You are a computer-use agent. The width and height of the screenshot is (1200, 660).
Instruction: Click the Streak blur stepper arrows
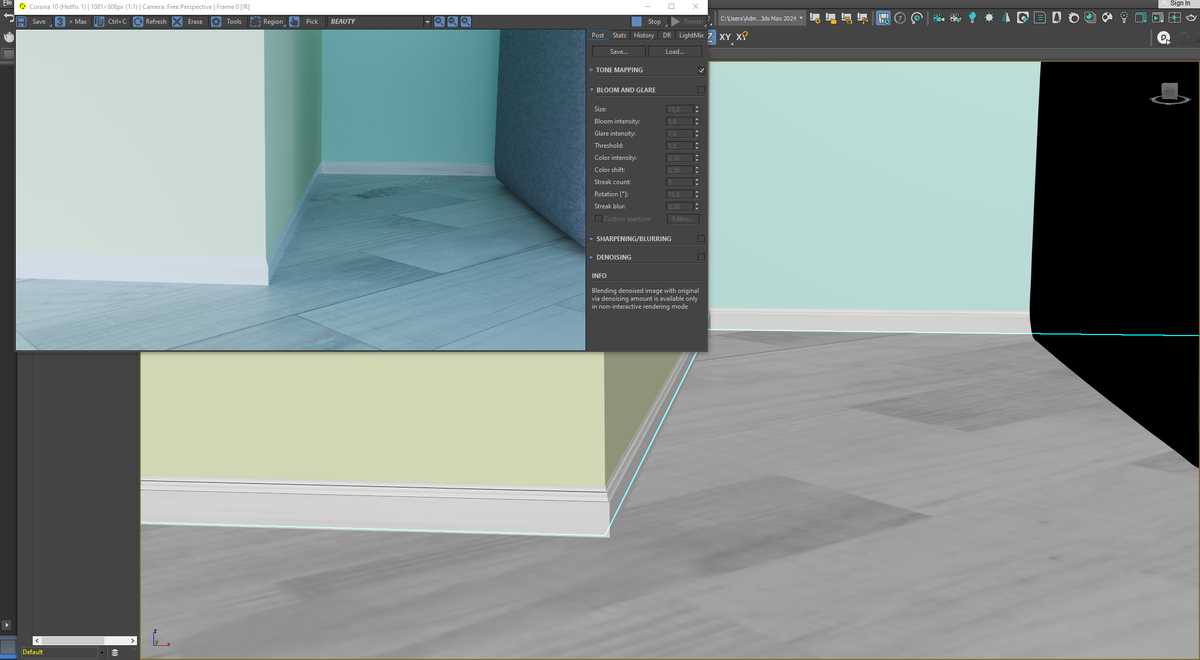coord(697,206)
